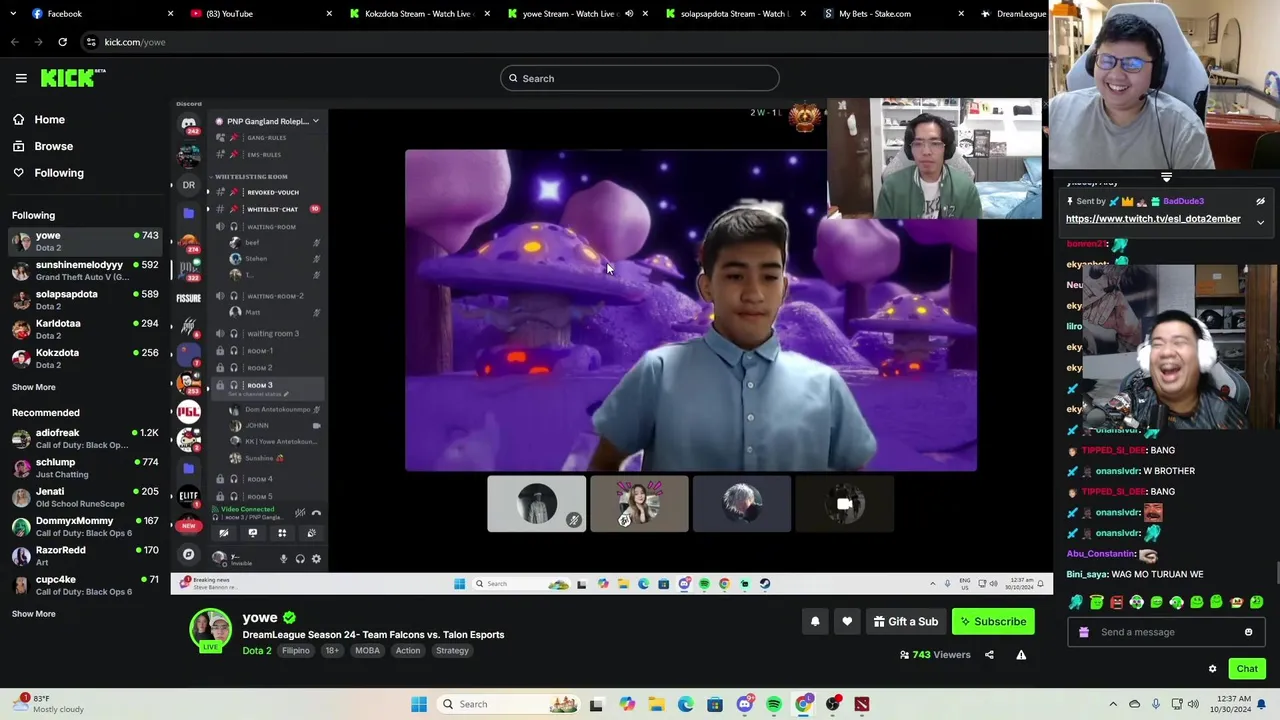The image size is (1280, 720).
Task: Report the stream with warning icon
Action: pos(1021,655)
